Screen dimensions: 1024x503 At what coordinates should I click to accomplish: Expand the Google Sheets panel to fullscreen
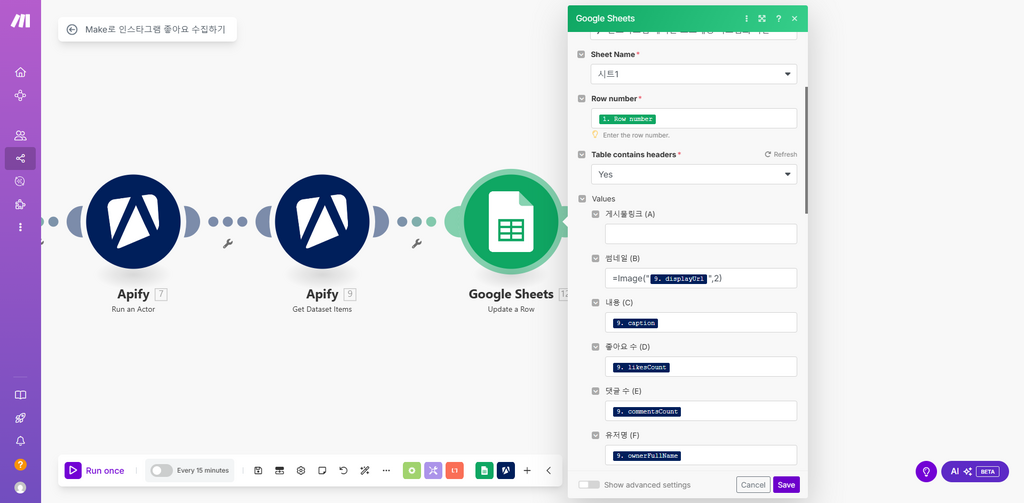pyautogui.click(x=761, y=18)
